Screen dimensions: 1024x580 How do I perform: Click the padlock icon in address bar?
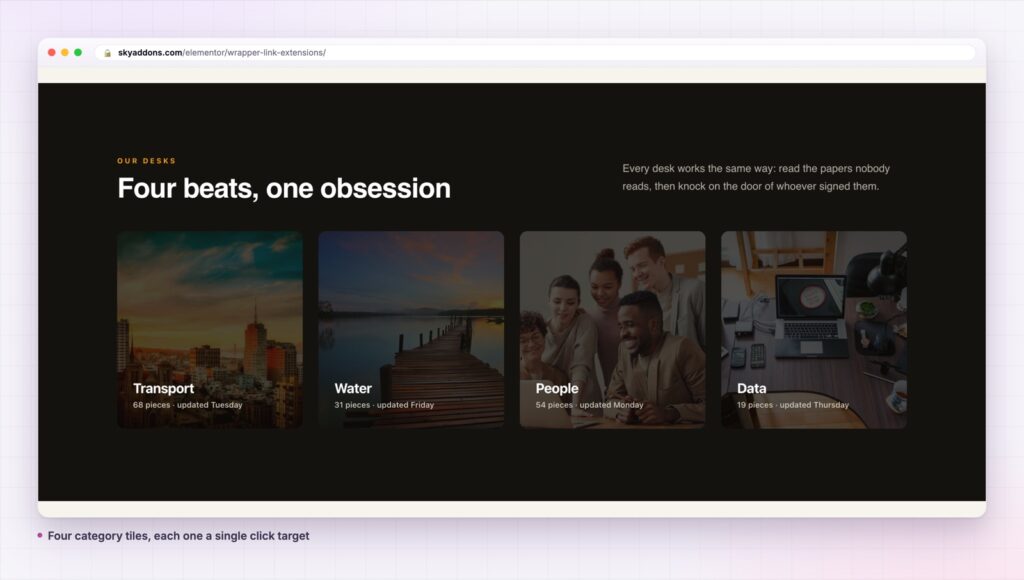(108, 53)
